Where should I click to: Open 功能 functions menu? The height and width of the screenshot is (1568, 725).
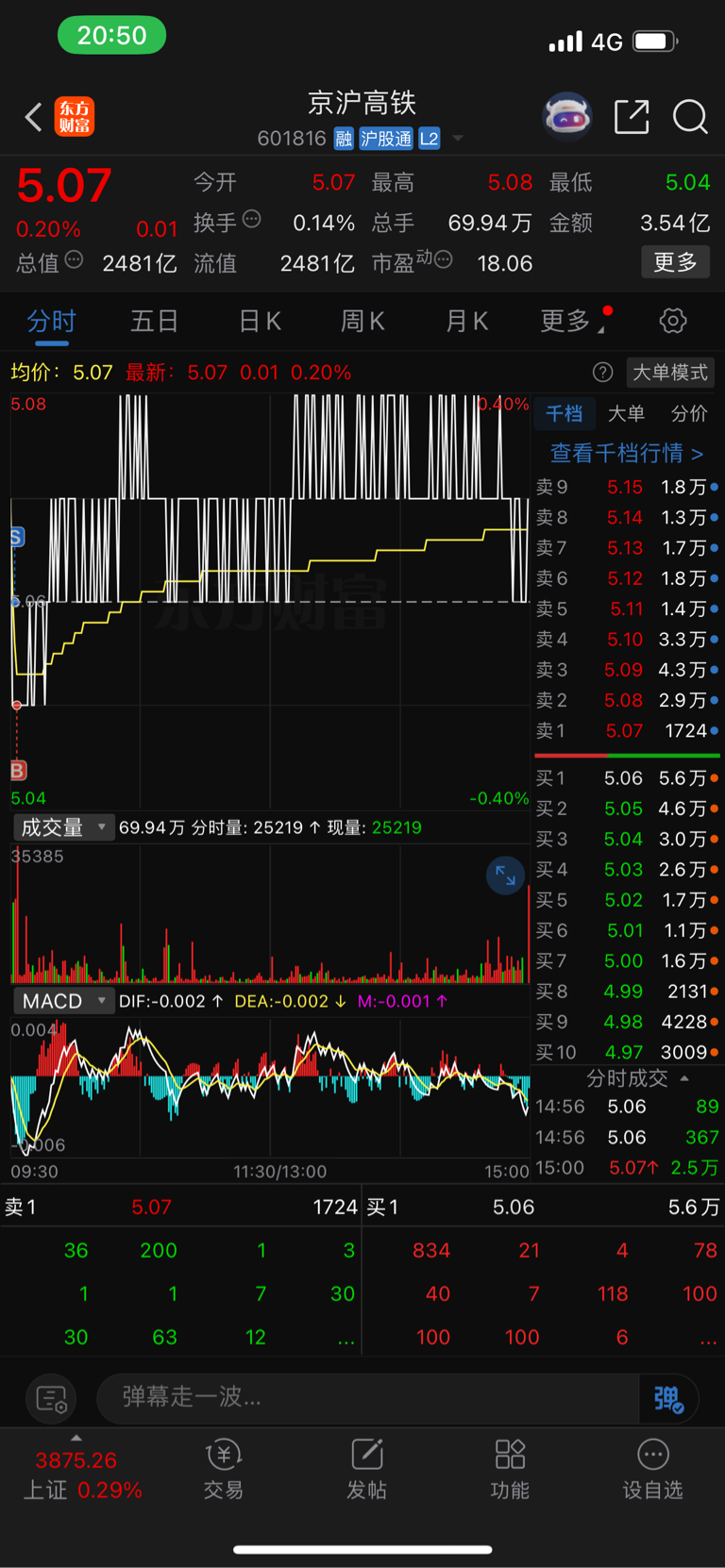click(510, 1470)
